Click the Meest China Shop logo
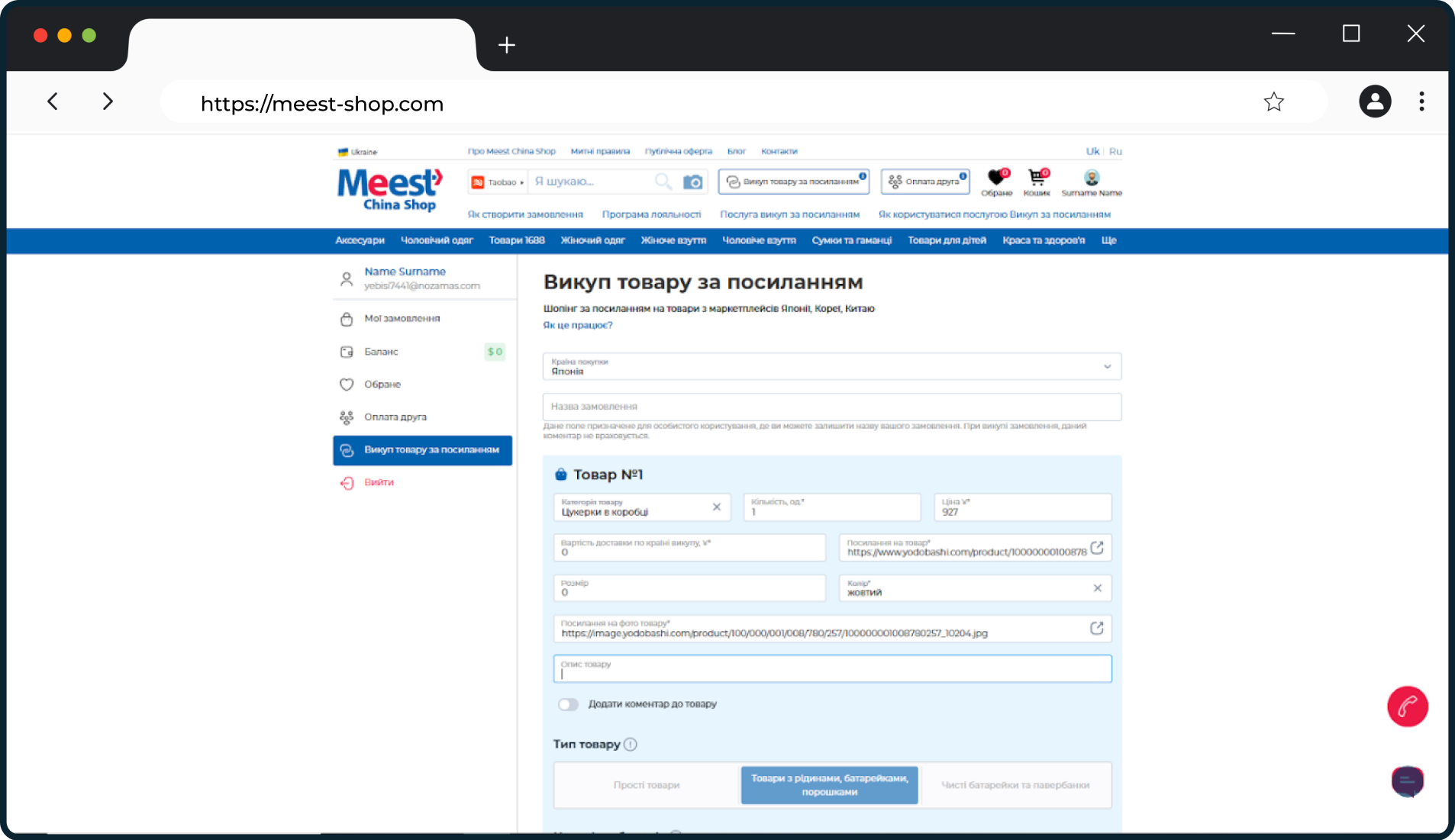Image resolution: width=1455 pixels, height=840 pixels. pos(390,189)
